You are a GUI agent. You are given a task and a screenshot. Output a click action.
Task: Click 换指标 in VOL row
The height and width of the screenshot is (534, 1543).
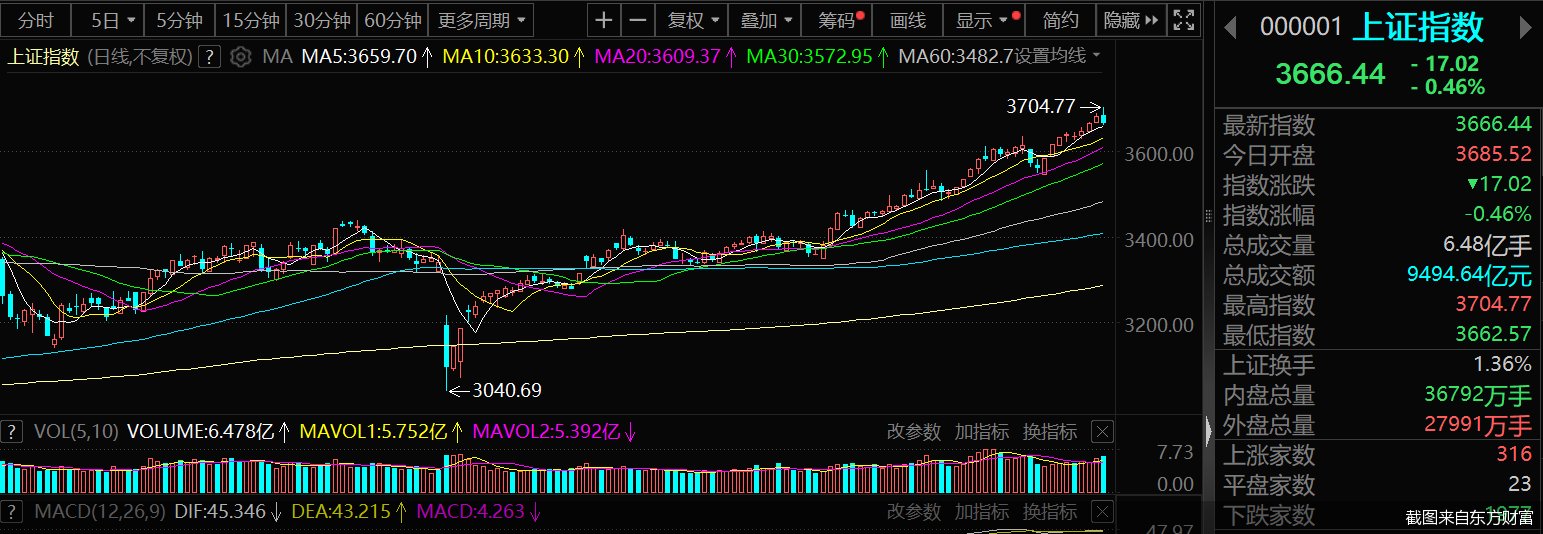point(1050,432)
